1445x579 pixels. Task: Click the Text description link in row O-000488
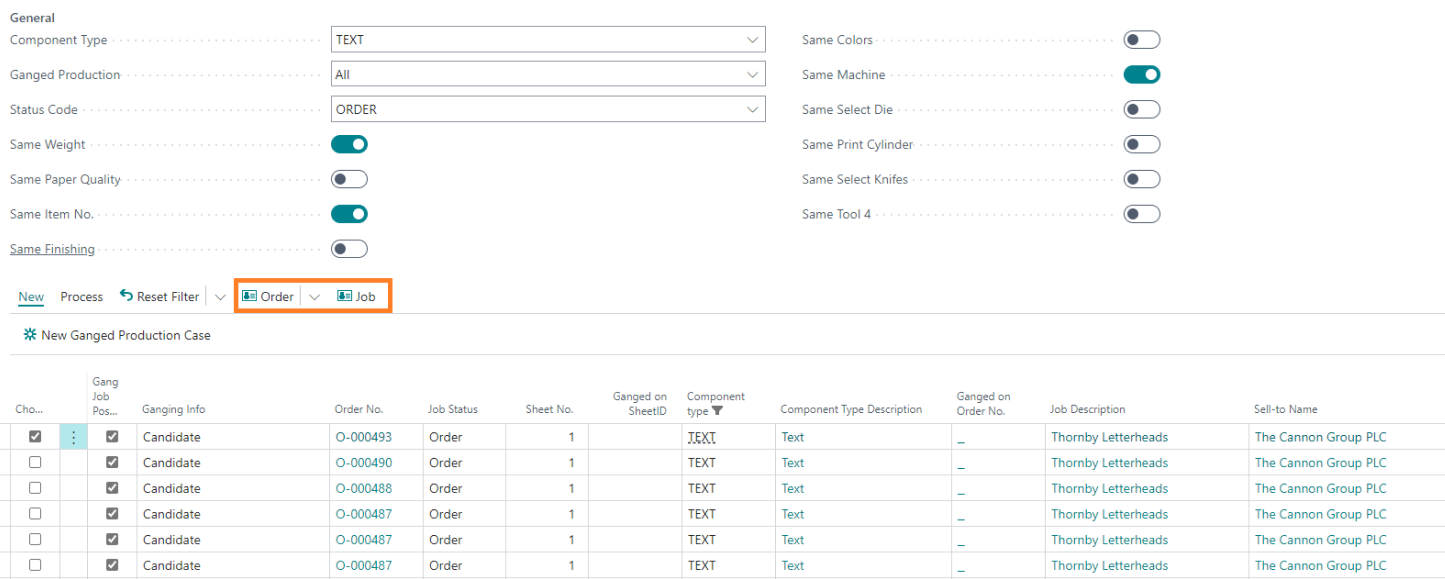tap(793, 489)
